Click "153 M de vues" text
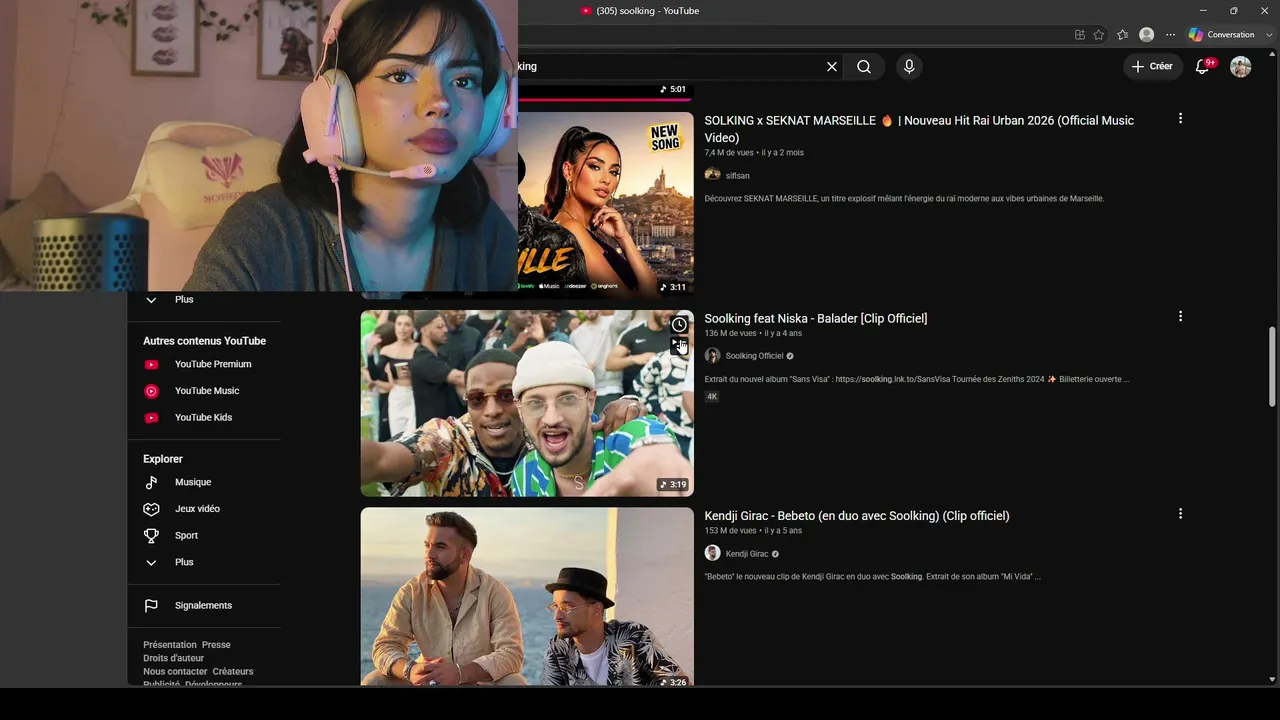 coord(731,531)
